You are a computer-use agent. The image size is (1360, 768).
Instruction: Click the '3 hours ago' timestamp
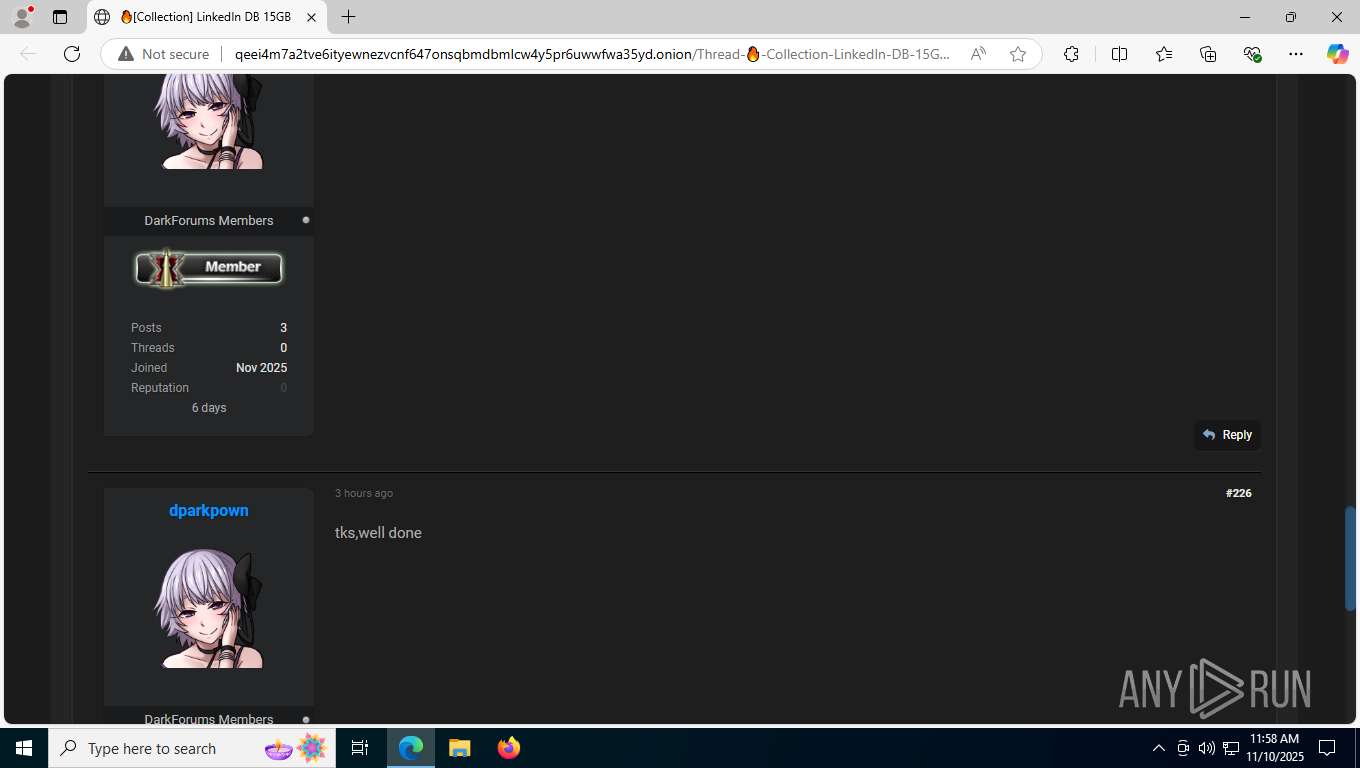[x=364, y=493]
